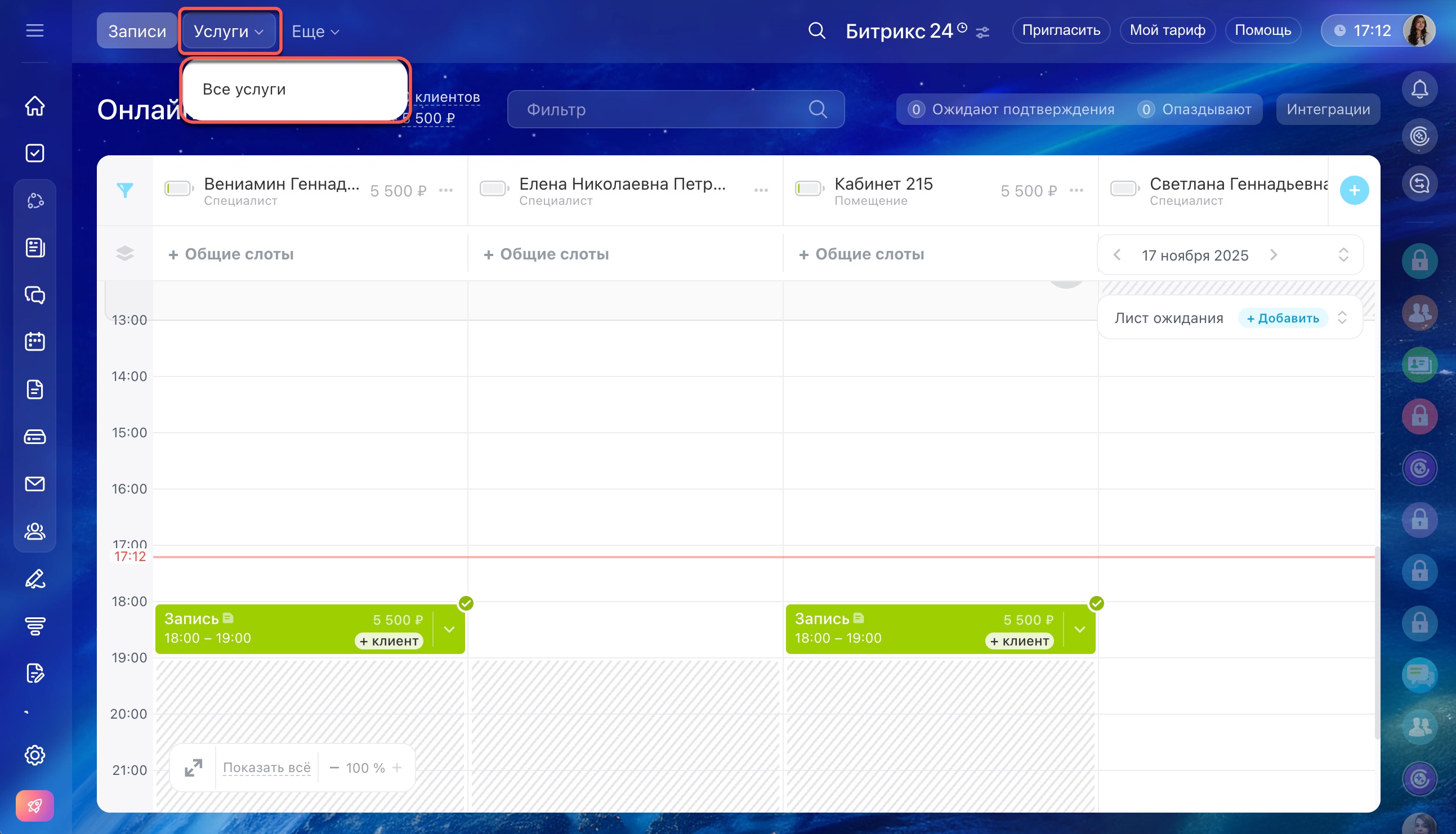
Task: Click the home icon in sidebar
Action: [35, 106]
